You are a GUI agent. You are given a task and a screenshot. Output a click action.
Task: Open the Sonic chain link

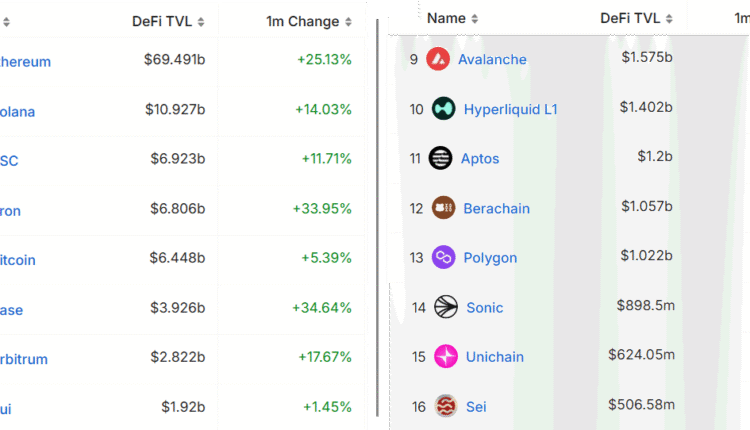click(x=485, y=307)
